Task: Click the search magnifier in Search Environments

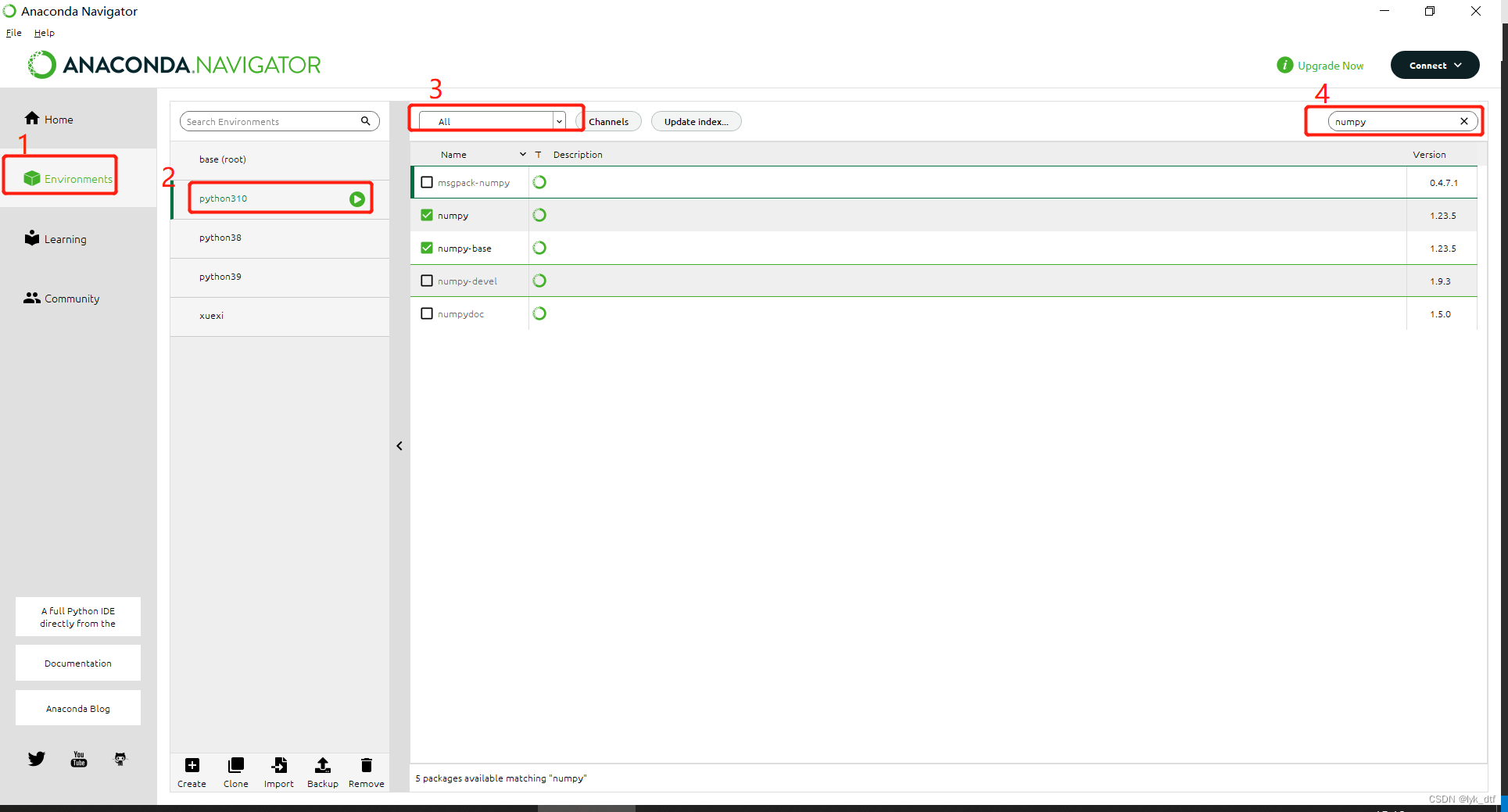Action: tap(365, 121)
